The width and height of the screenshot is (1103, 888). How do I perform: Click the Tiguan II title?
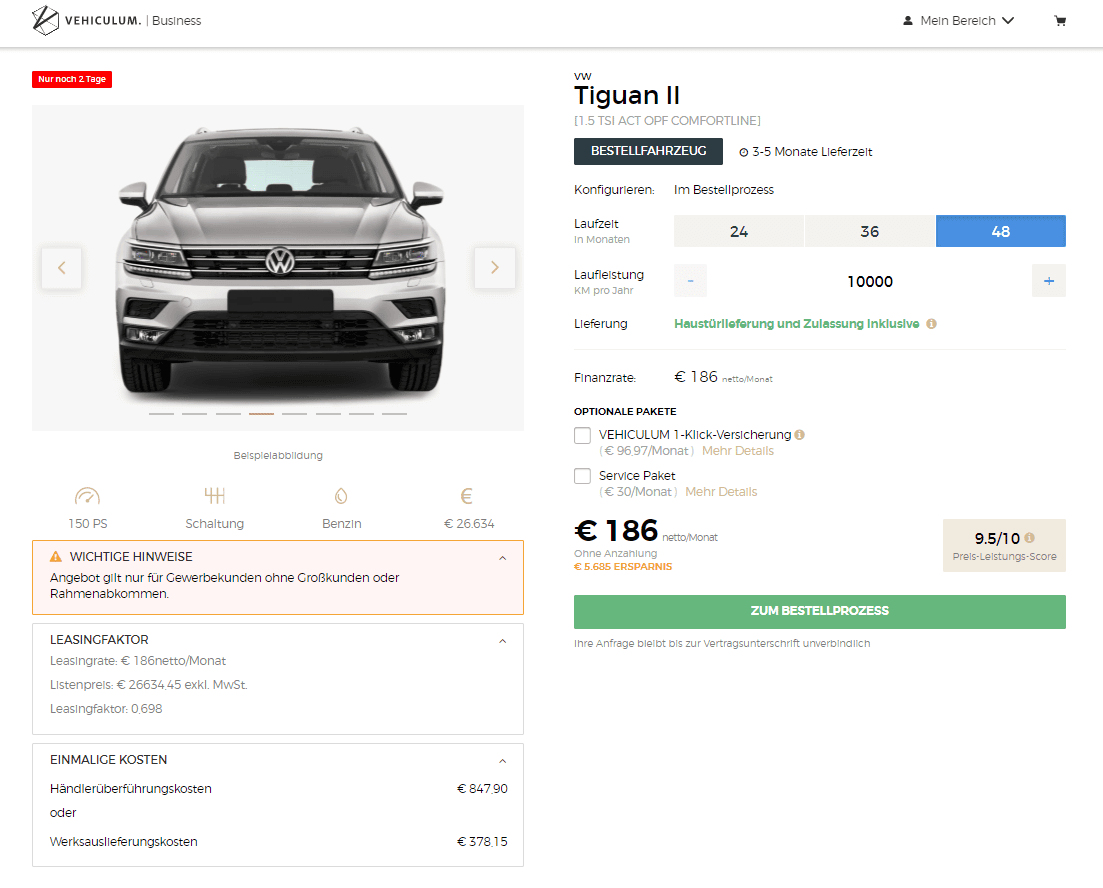627,95
